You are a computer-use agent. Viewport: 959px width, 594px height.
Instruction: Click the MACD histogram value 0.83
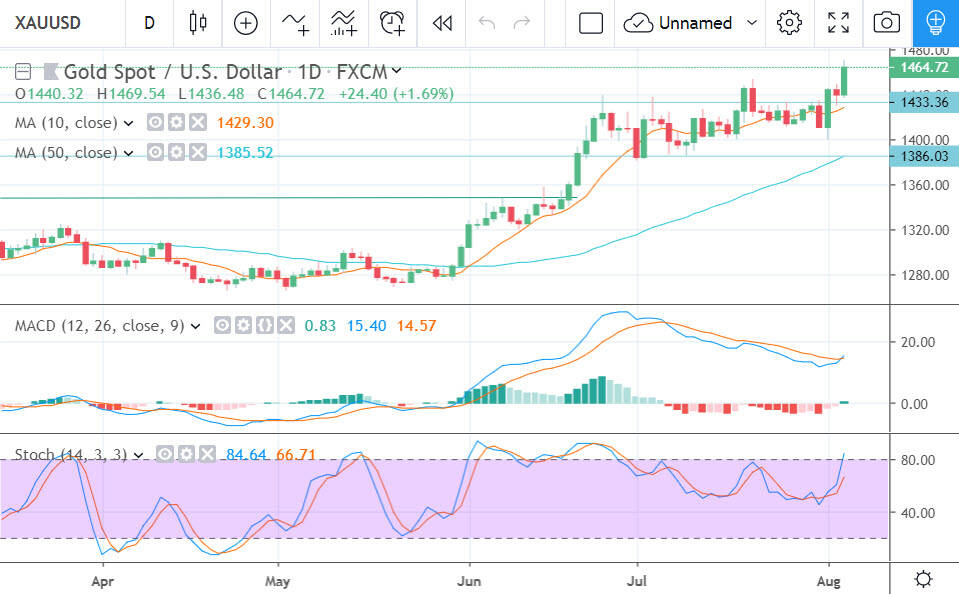[320, 325]
